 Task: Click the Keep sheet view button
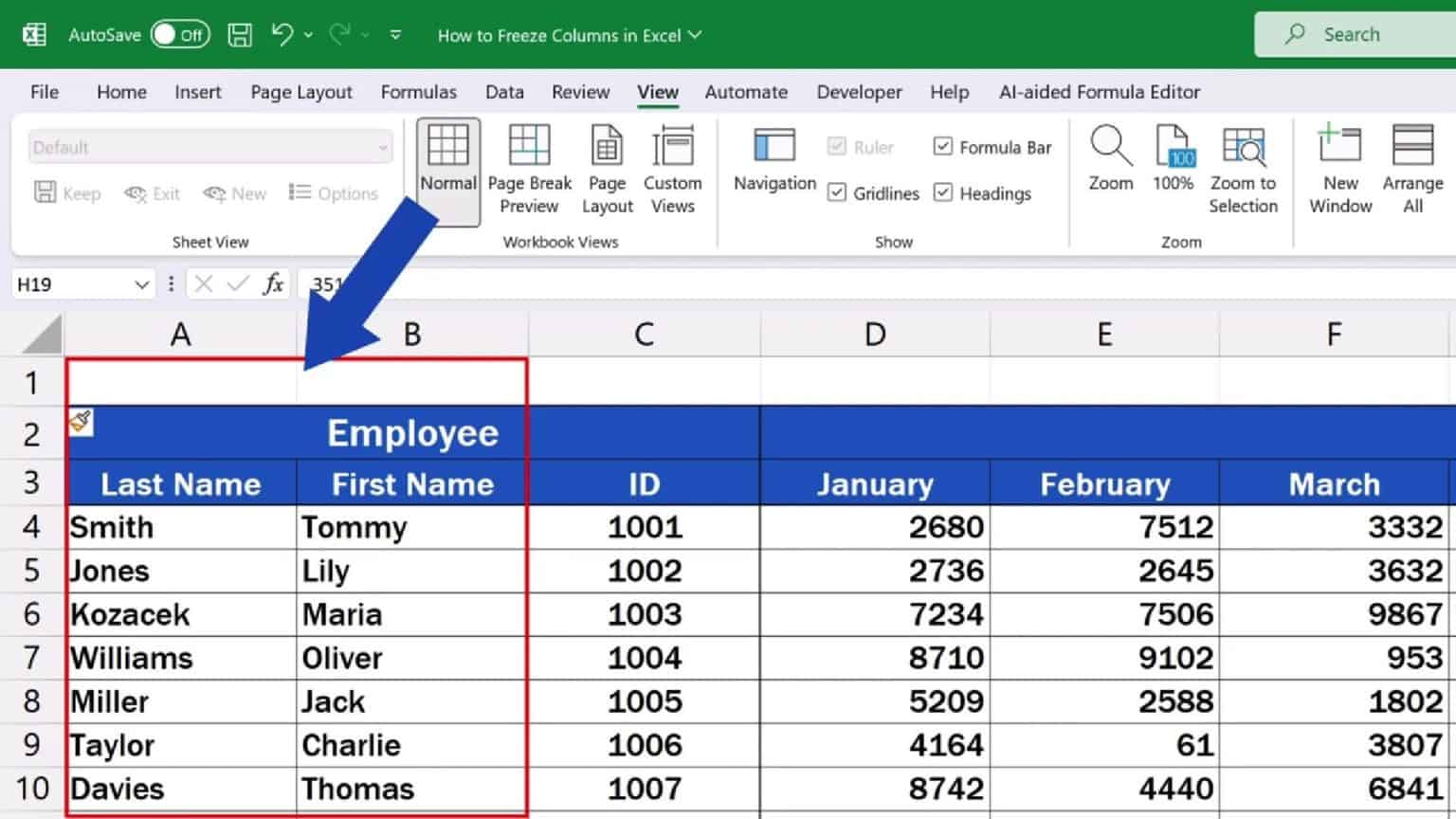(x=67, y=192)
